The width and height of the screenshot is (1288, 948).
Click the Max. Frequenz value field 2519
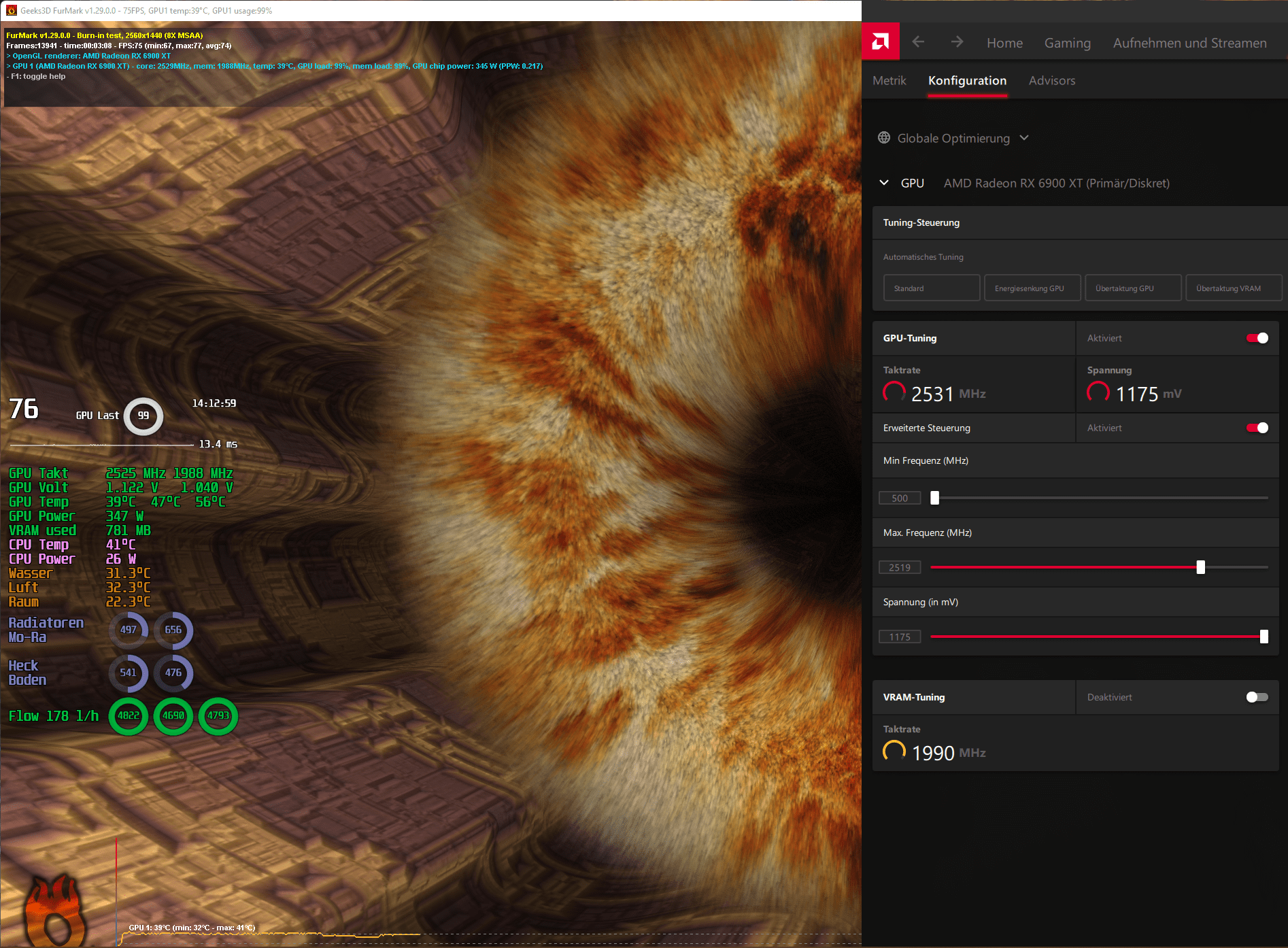click(x=900, y=567)
